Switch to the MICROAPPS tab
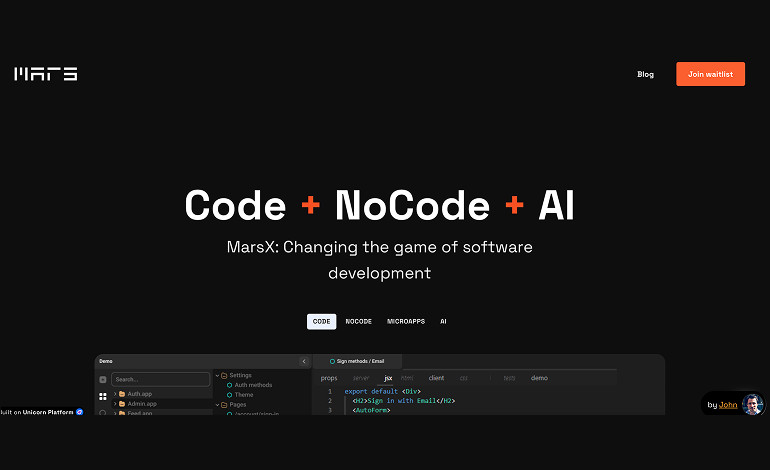This screenshot has width=770, height=470. pyautogui.click(x=406, y=322)
